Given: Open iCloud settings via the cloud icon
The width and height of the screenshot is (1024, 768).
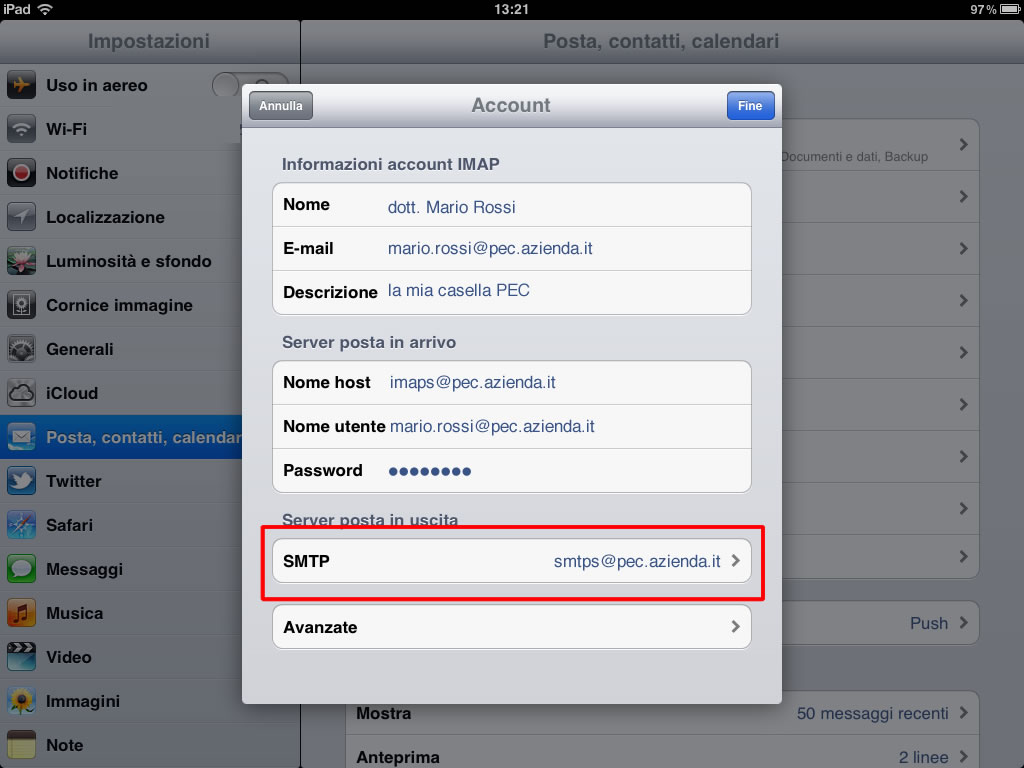Looking at the screenshot, I should (x=21, y=393).
